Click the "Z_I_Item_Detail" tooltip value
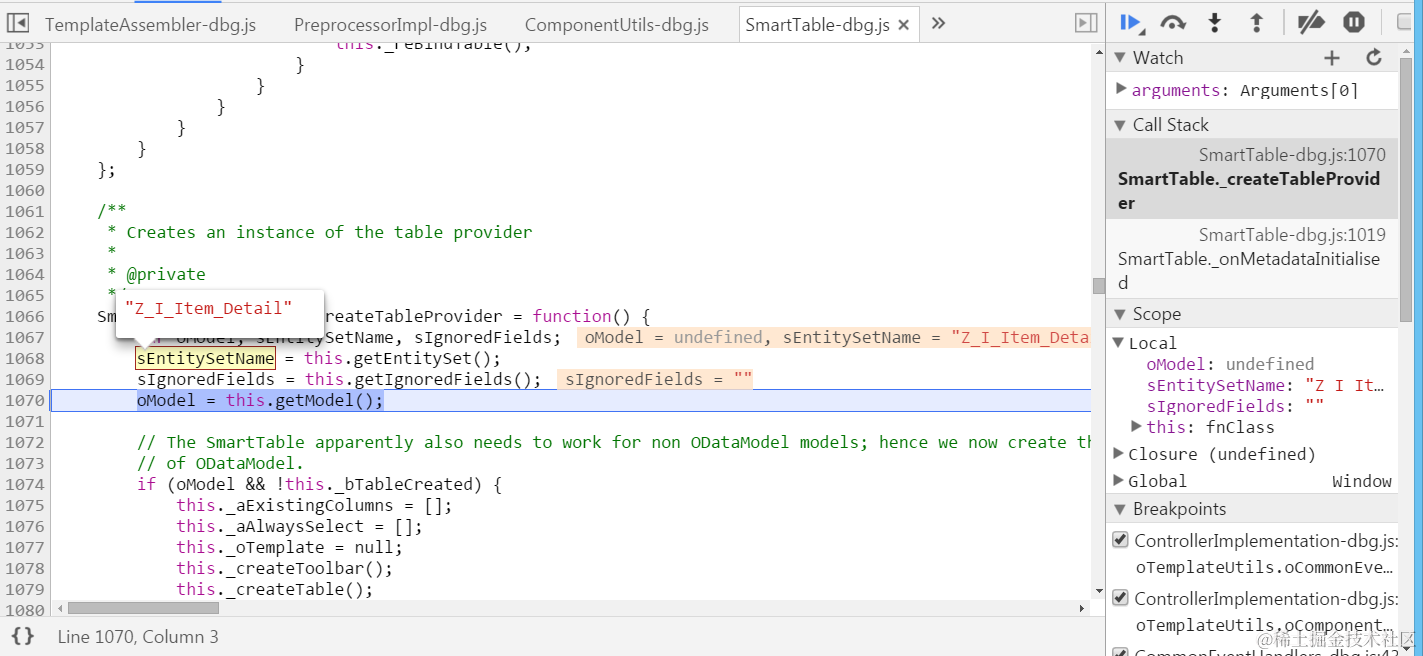Viewport: 1423px width, 656px height. click(208, 308)
